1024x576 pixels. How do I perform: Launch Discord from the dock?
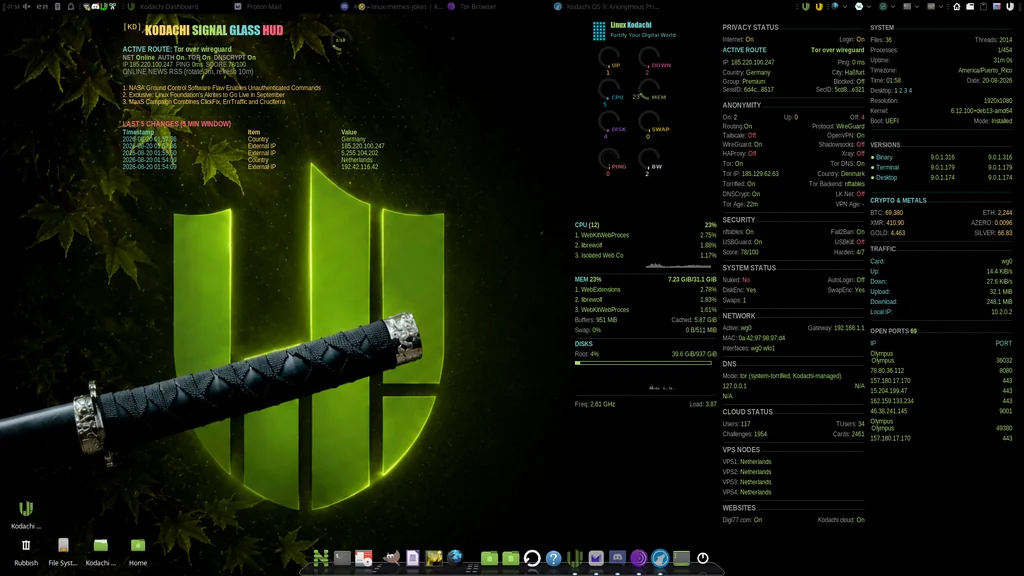point(617,558)
